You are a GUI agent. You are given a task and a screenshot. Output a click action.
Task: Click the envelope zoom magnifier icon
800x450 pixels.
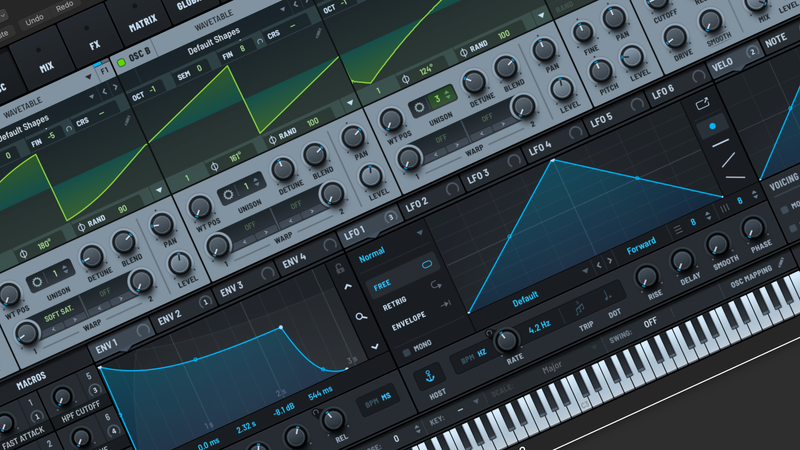pos(361,317)
